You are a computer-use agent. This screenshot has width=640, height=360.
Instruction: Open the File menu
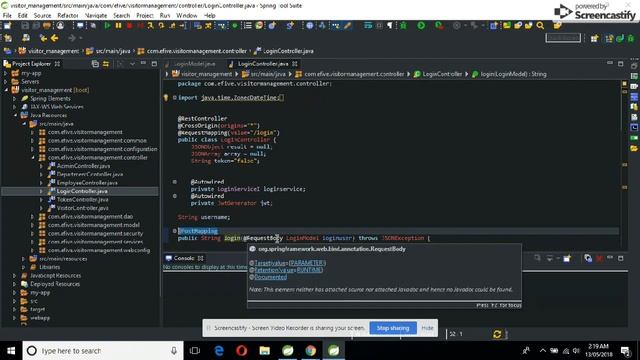coord(7,16)
